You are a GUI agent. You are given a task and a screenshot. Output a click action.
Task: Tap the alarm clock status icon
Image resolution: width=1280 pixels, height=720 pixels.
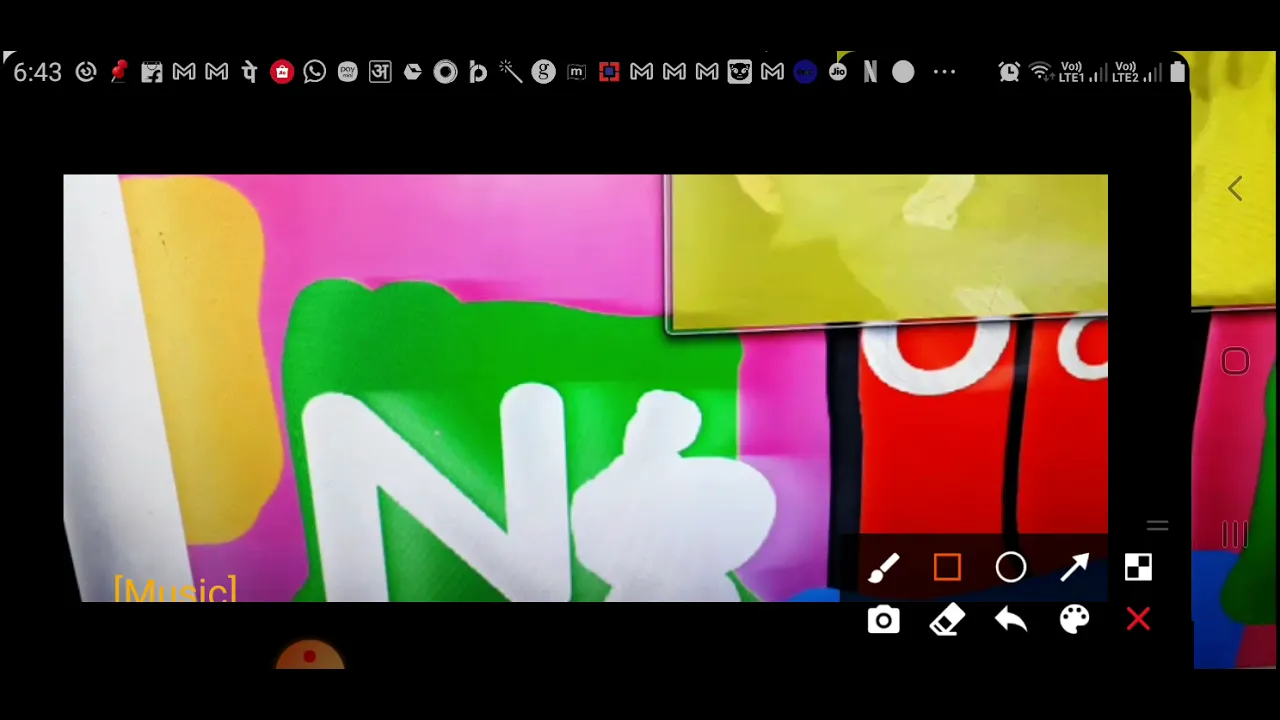(x=1009, y=72)
